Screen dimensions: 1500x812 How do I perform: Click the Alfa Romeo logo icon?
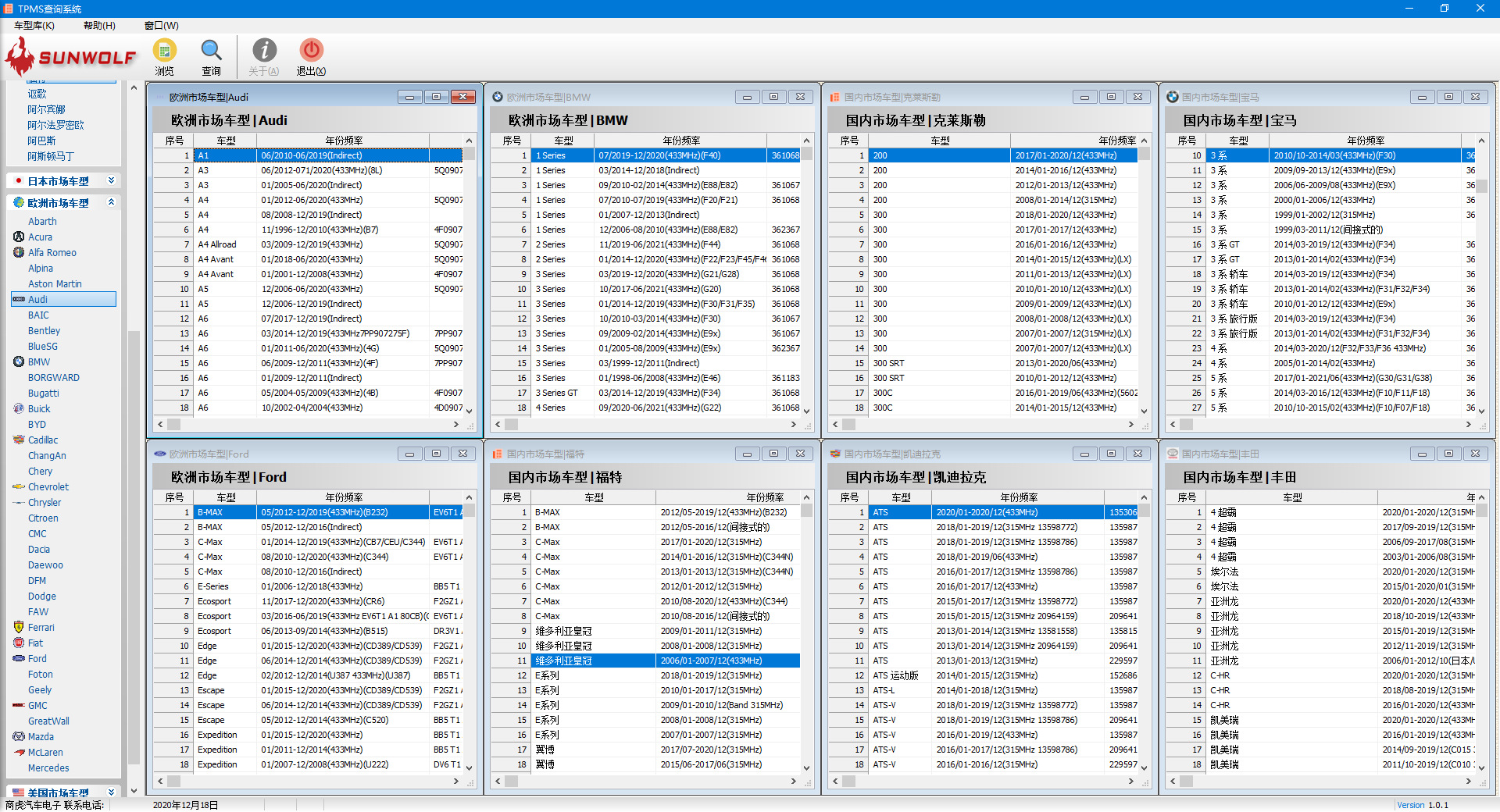tap(19, 252)
